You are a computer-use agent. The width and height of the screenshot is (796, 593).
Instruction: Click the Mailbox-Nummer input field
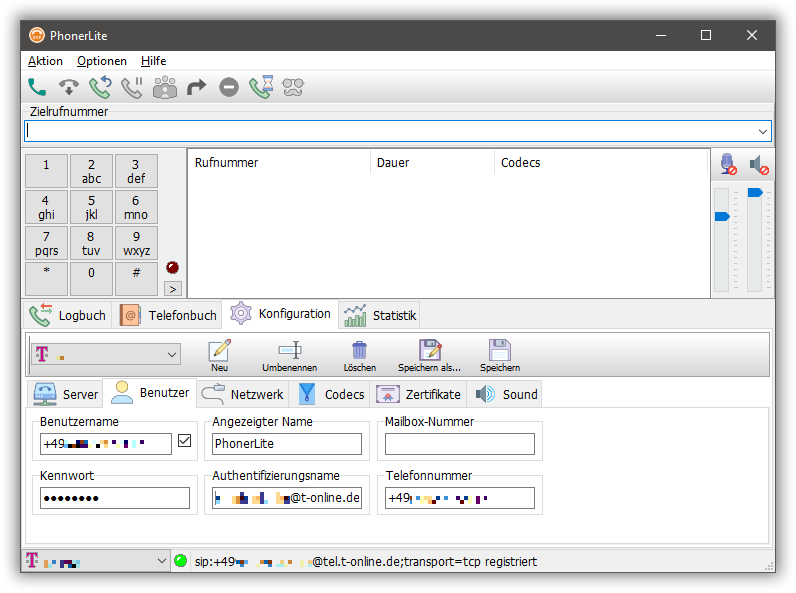459,444
